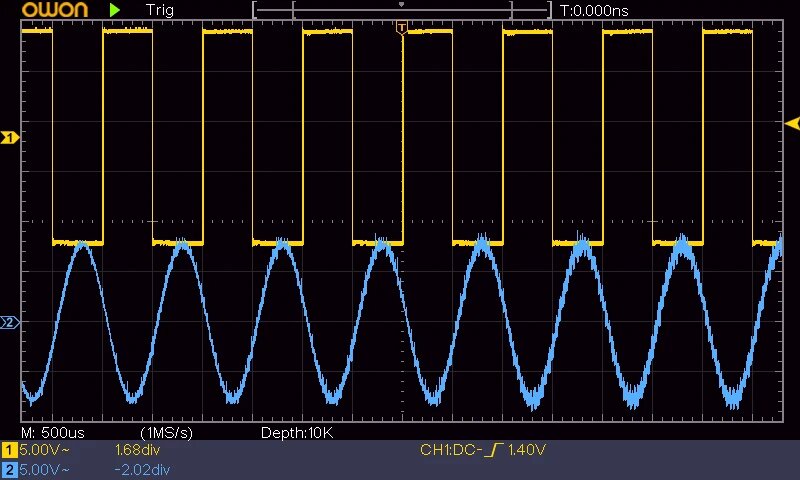The height and width of the screenshot is (480, 800).
Task: Click the memory position overview bar
Action: (x=402, y=10)
